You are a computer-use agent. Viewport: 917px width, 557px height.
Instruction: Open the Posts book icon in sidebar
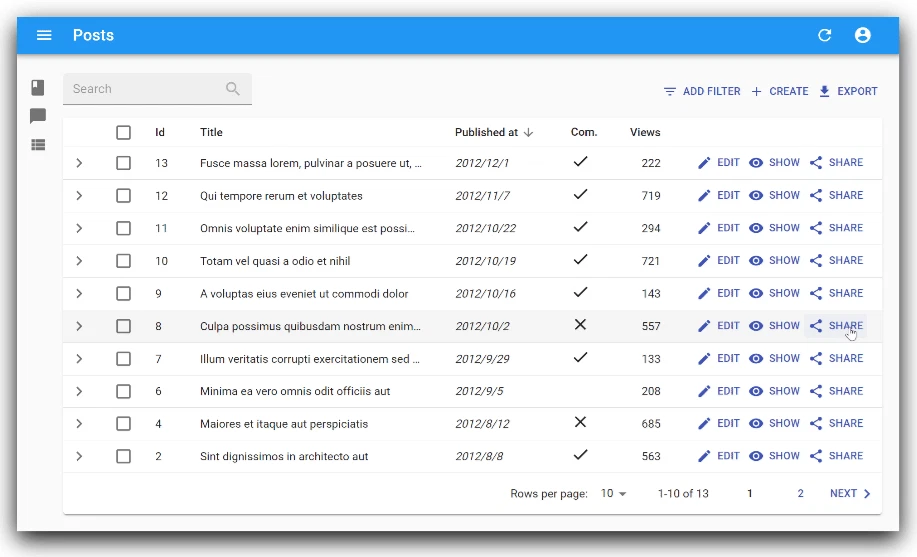38,88
